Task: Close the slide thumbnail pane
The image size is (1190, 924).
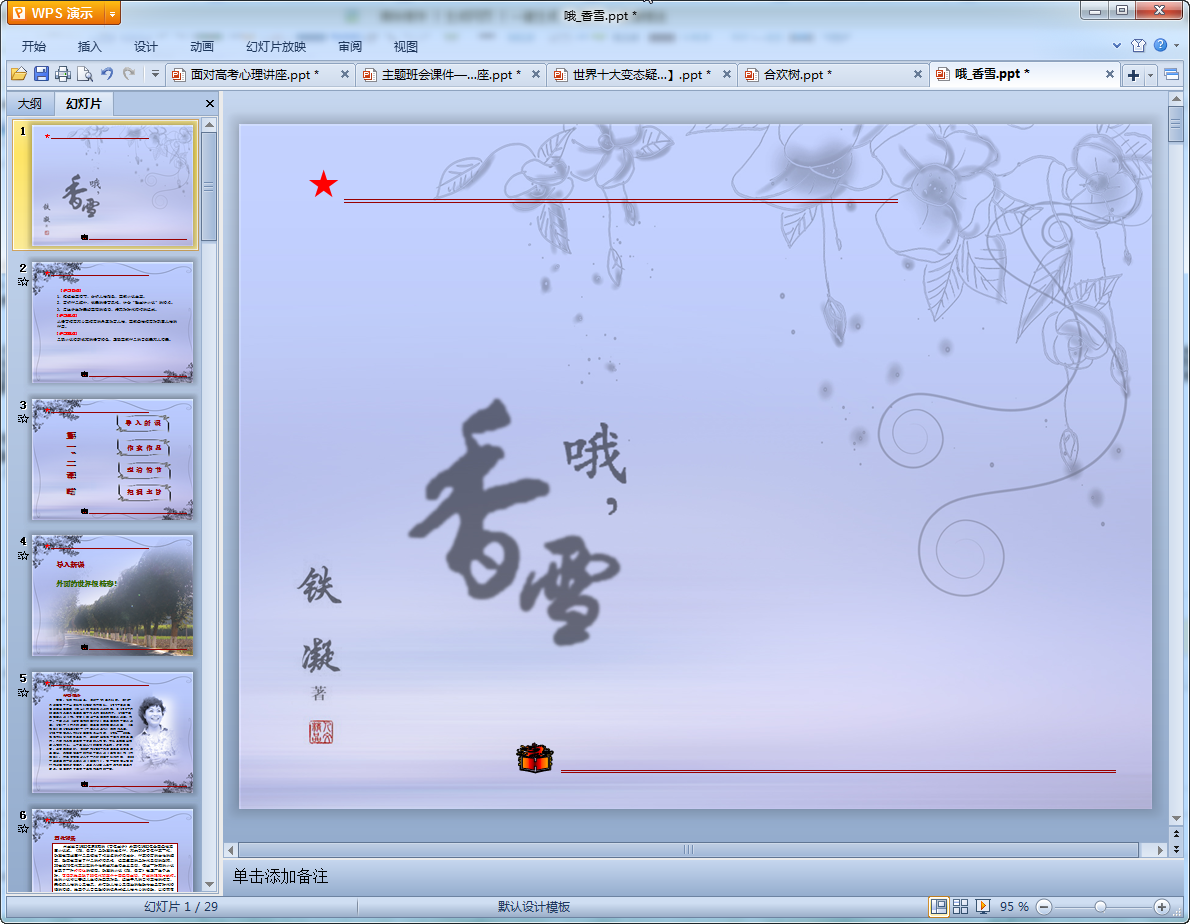Action: pos(210,103)
